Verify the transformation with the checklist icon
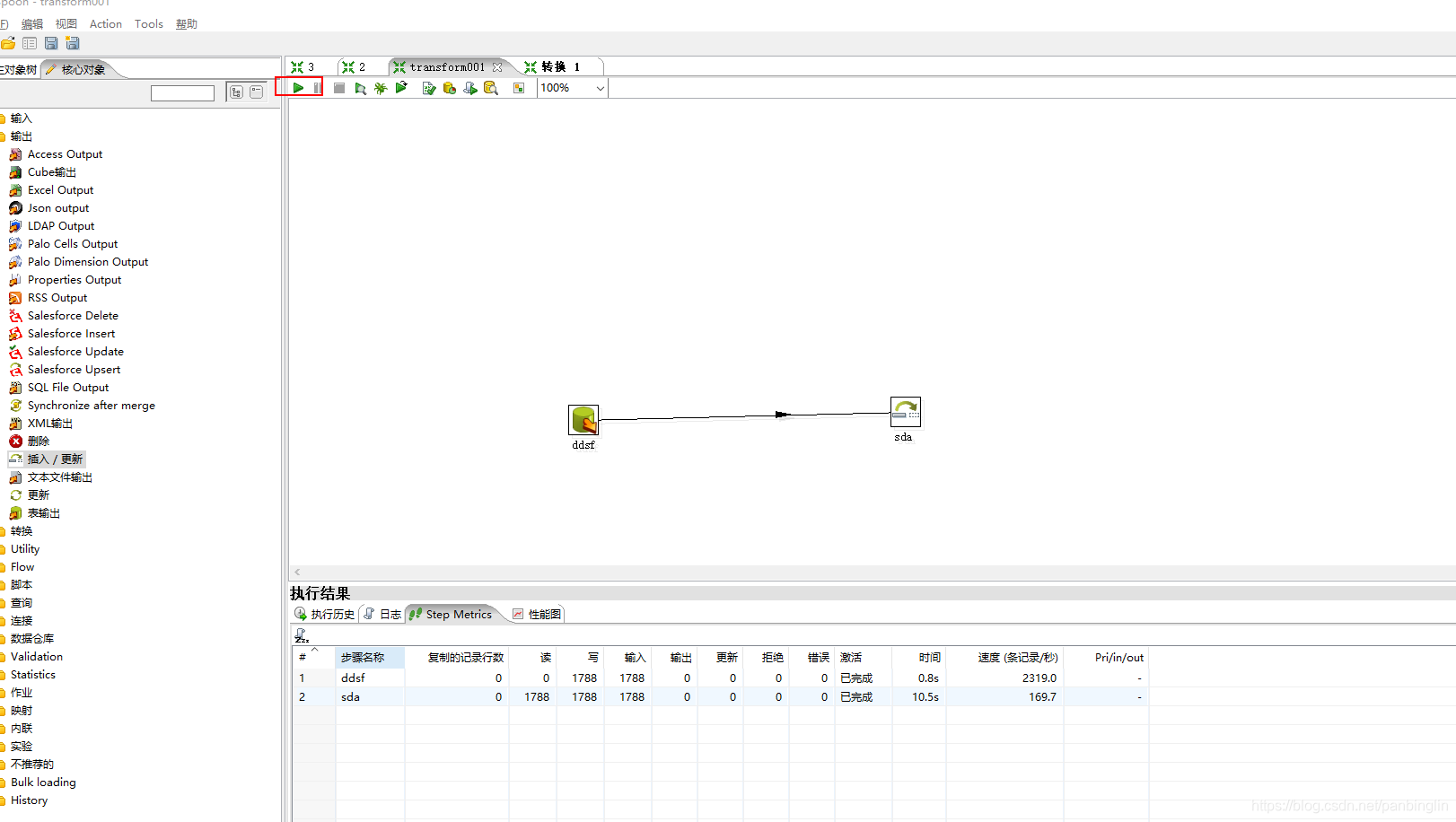The image size is (1456, 822). pos(429,88)
